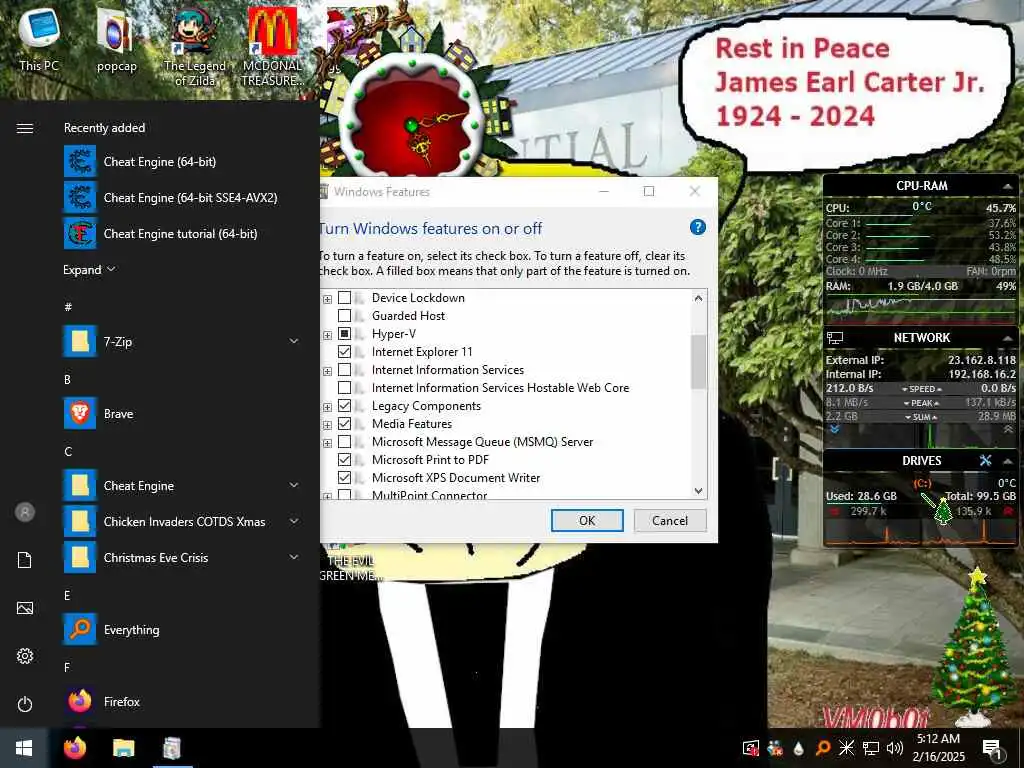Select McDonald Treasure desktop shortcut
The width and height of the screenshot is (1024, 768).
pos(272,46)
